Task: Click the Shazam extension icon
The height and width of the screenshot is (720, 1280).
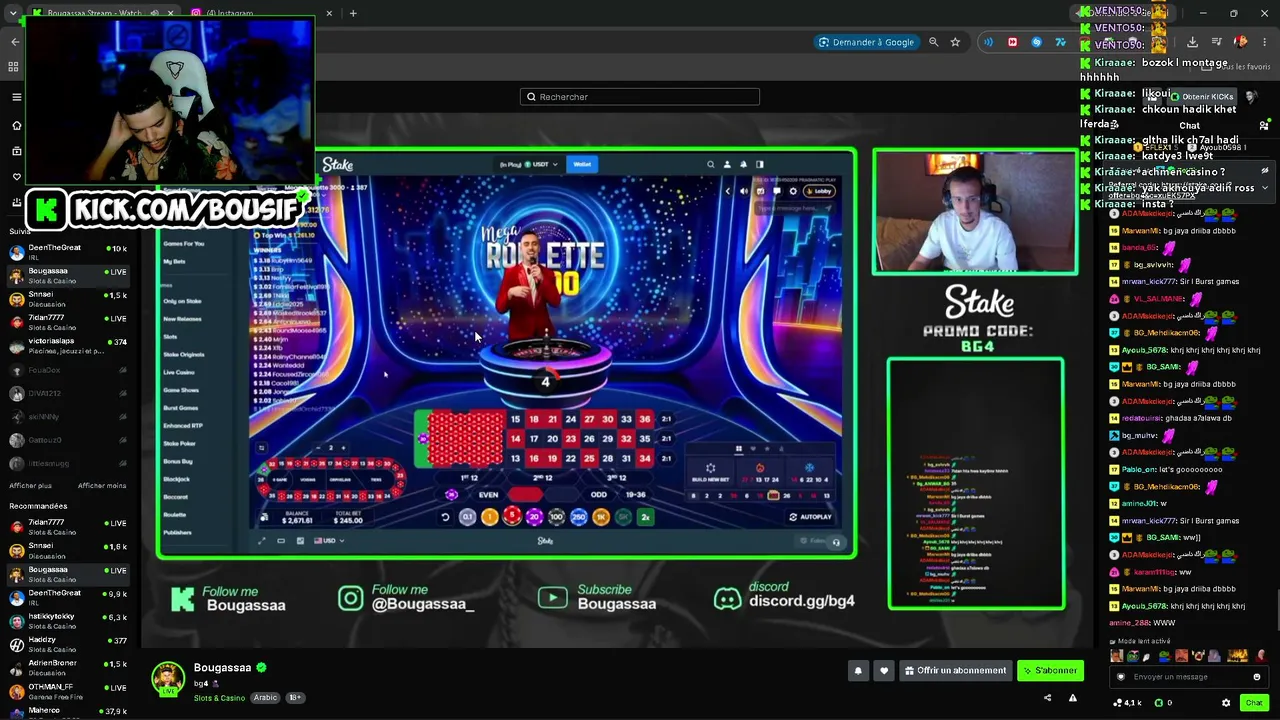Action: (1036, 42)
